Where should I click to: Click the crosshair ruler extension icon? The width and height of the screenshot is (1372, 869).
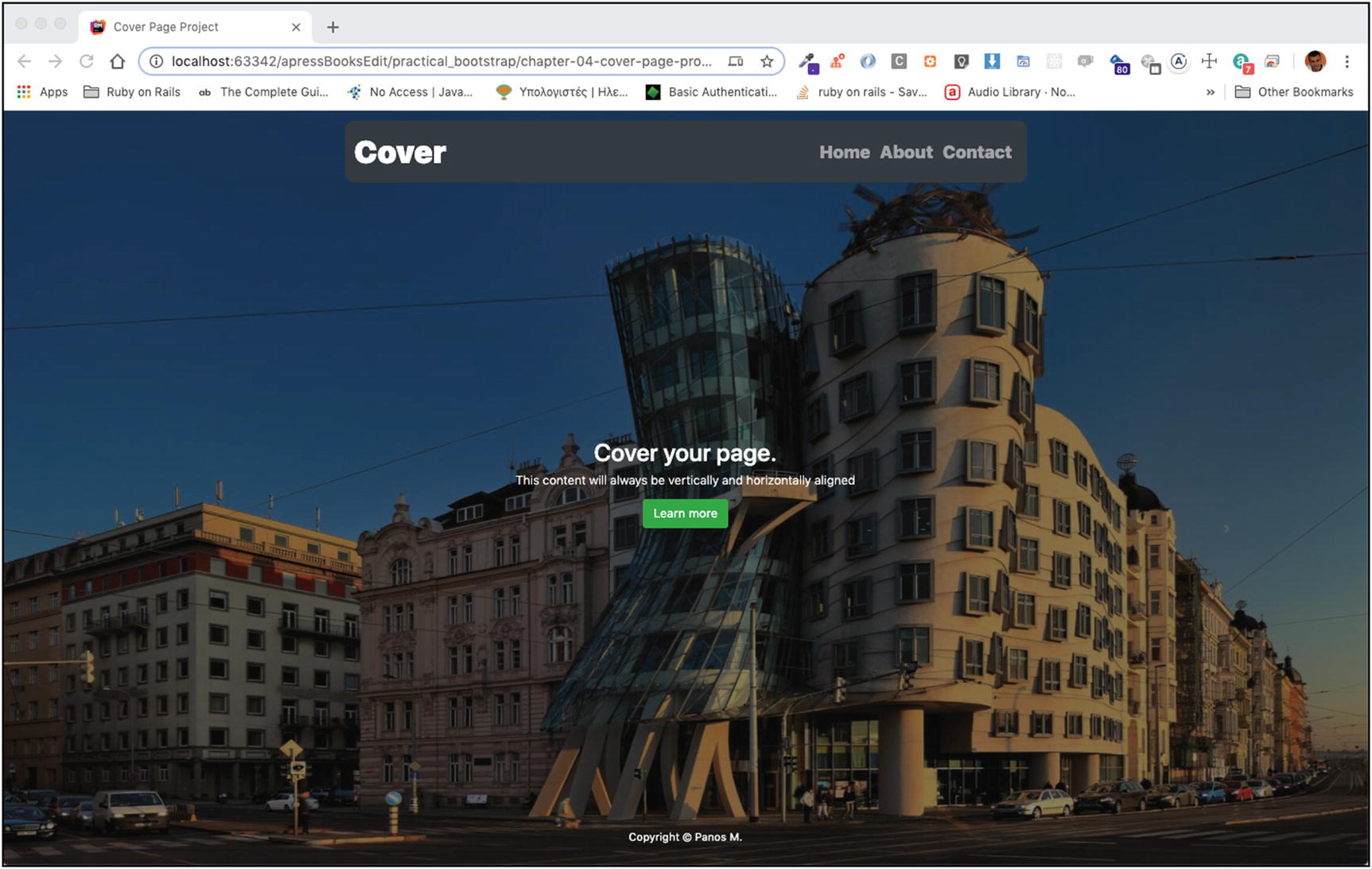coord(1209,61)
